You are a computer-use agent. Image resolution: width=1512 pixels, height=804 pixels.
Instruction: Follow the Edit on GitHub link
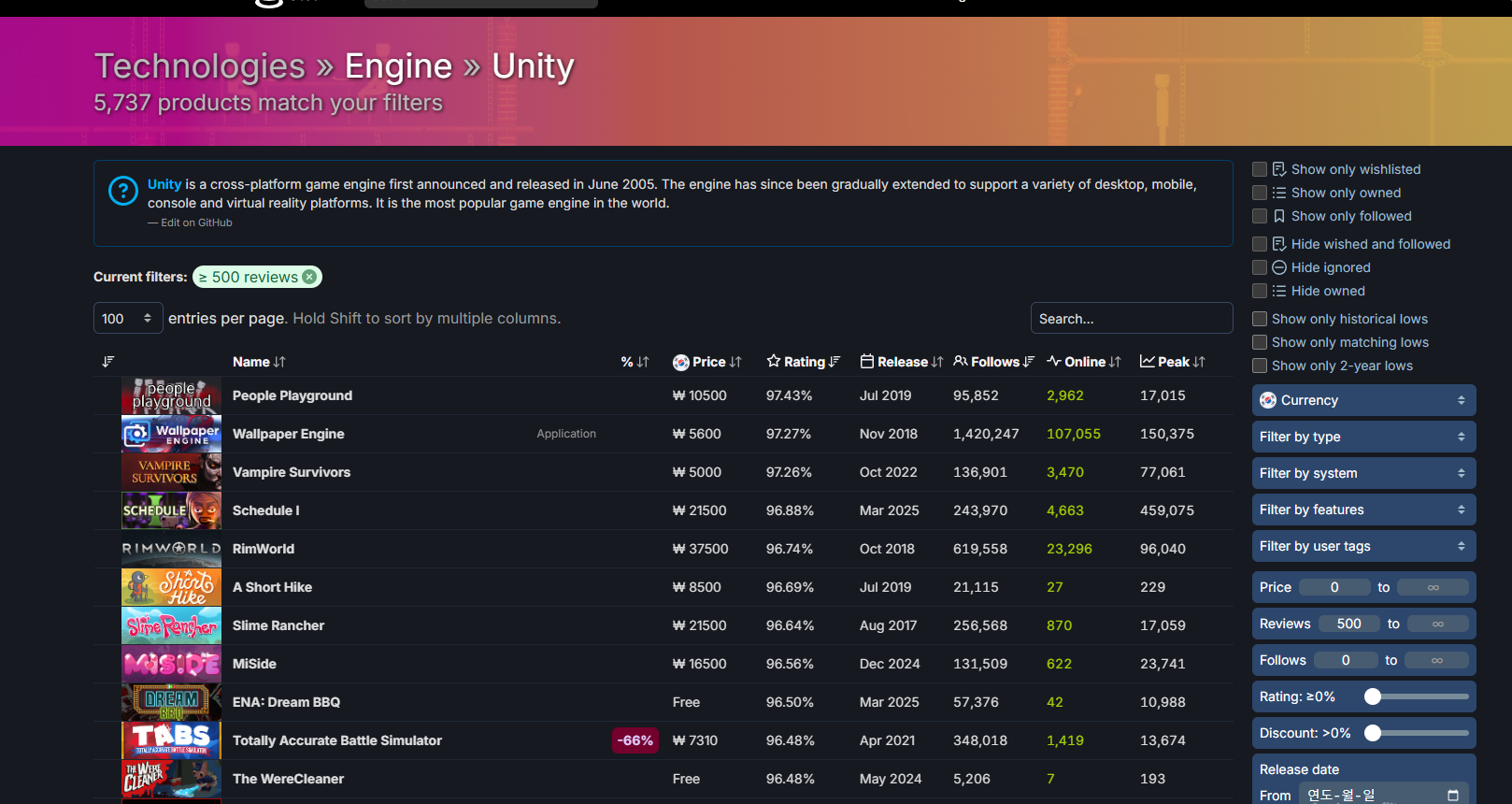tap(196, 223)
